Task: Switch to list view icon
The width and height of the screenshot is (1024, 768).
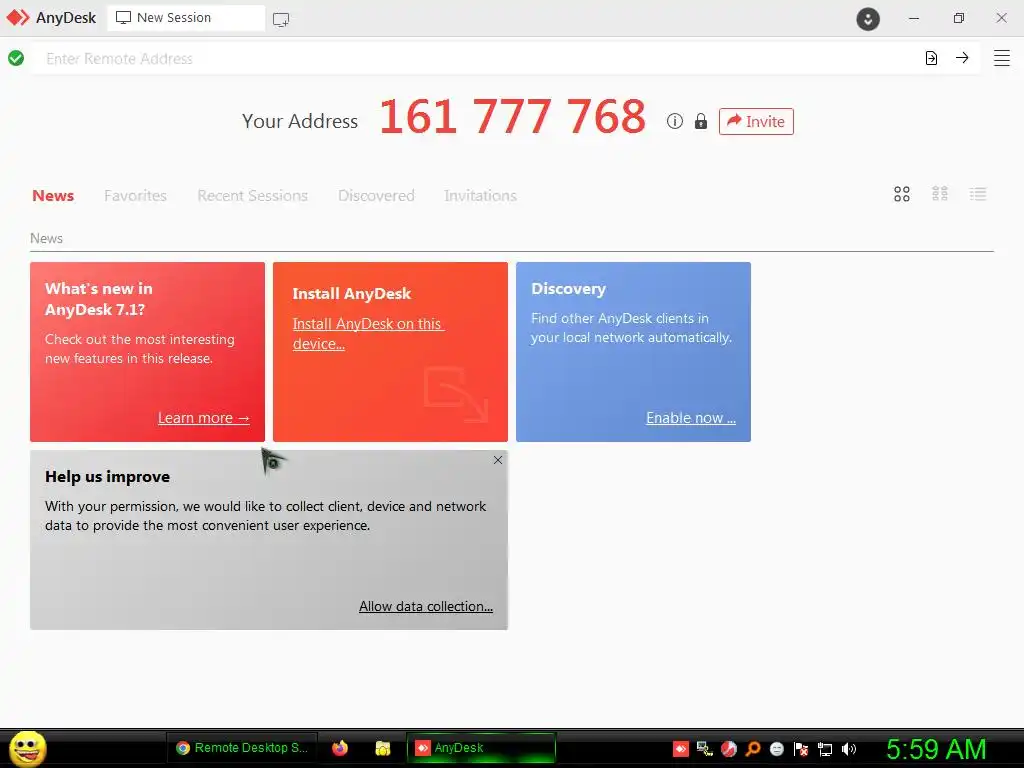Action: tap(978, 194)
